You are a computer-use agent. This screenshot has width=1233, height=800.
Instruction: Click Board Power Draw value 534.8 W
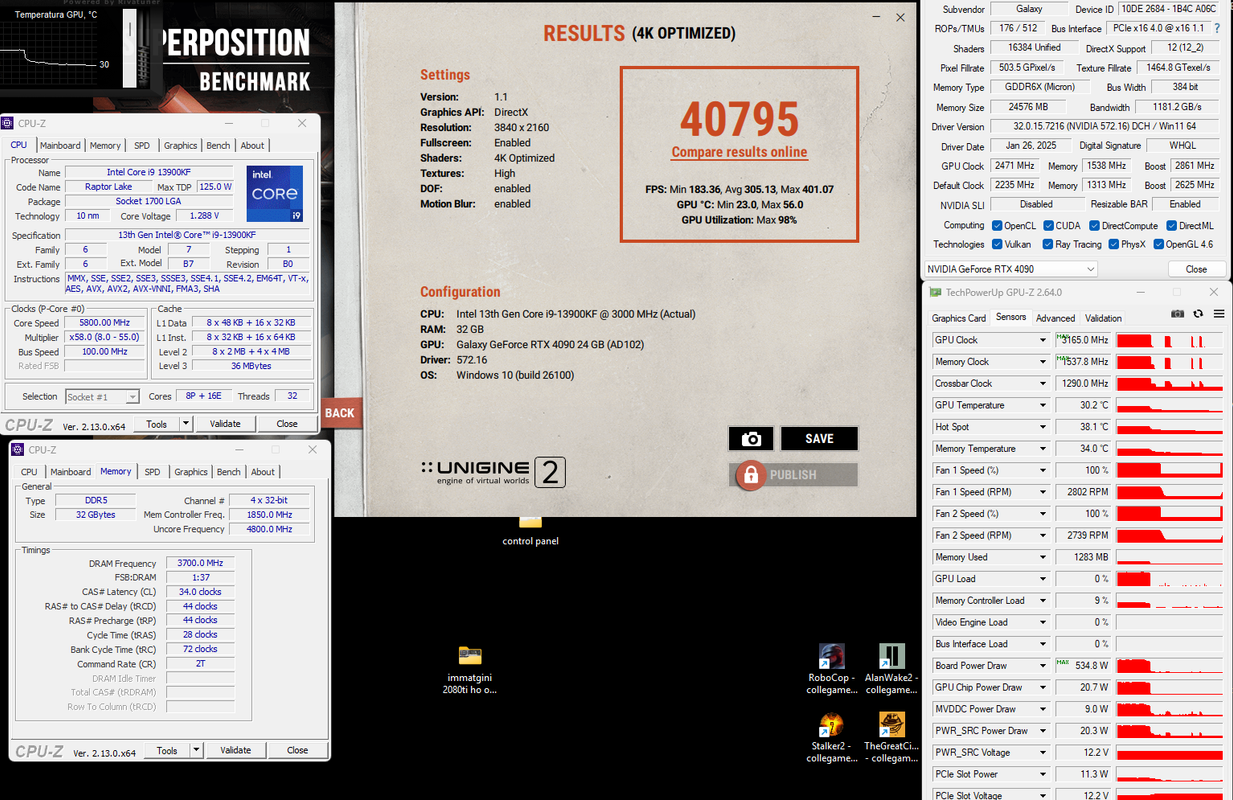(1083, 666)
